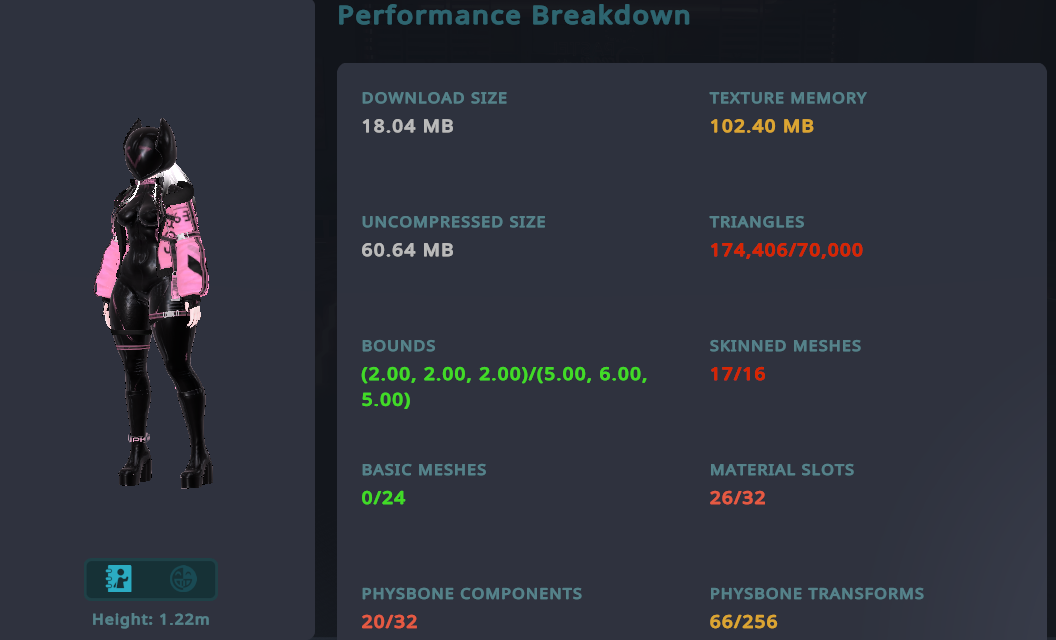Click the Triangles label
This screenshot has width=1056, height=640.
point(757,222)
